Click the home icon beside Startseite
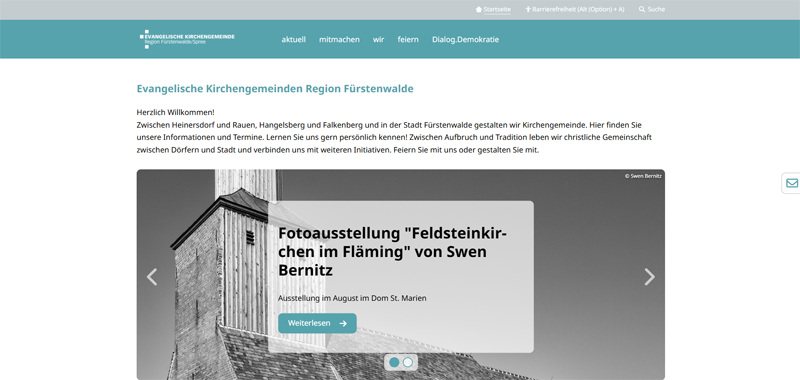 [x=479, y=9]
